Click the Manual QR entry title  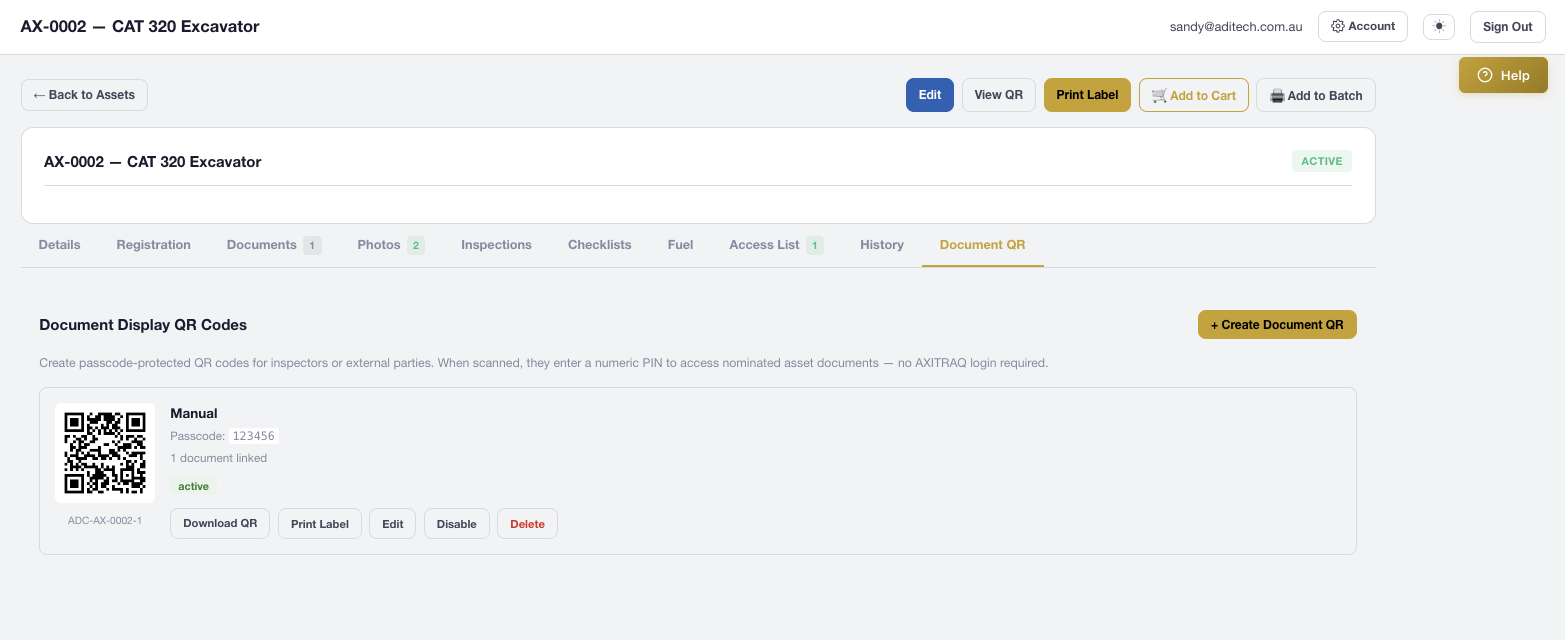tap(194, 413)
